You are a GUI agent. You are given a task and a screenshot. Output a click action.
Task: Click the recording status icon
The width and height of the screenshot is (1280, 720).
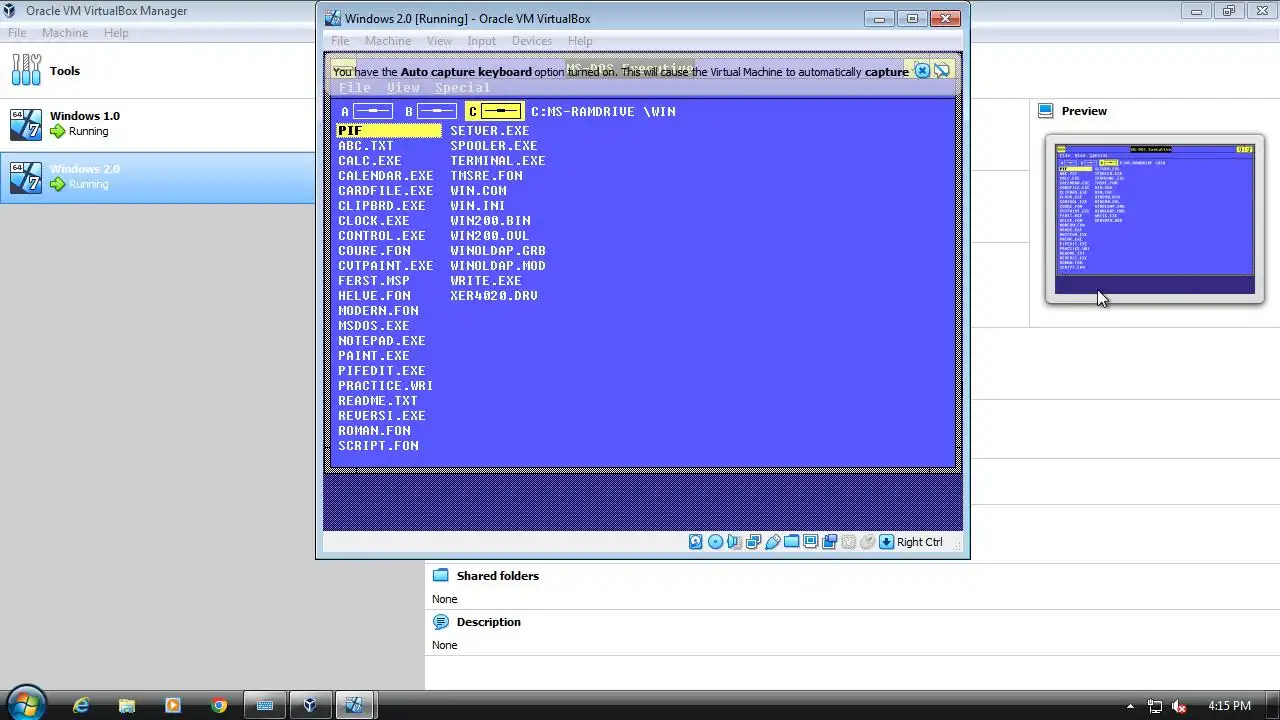pyautogui.click(x=829, y=542)
